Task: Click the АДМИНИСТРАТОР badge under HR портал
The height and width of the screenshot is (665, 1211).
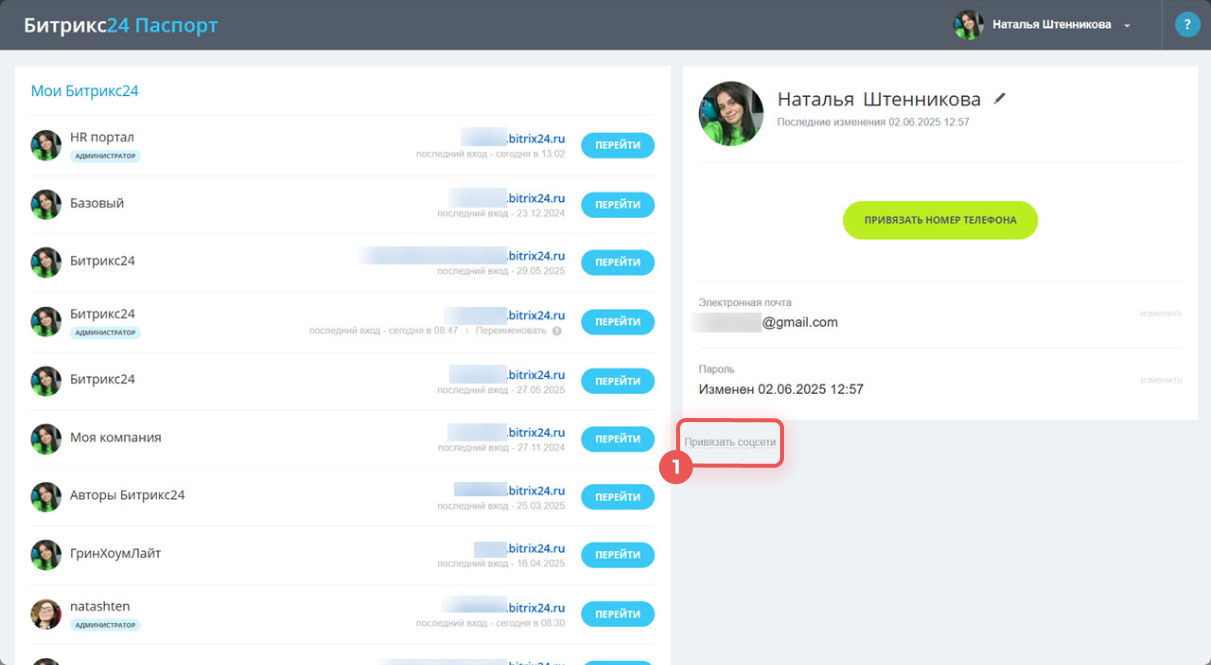Action: point(105,156)
